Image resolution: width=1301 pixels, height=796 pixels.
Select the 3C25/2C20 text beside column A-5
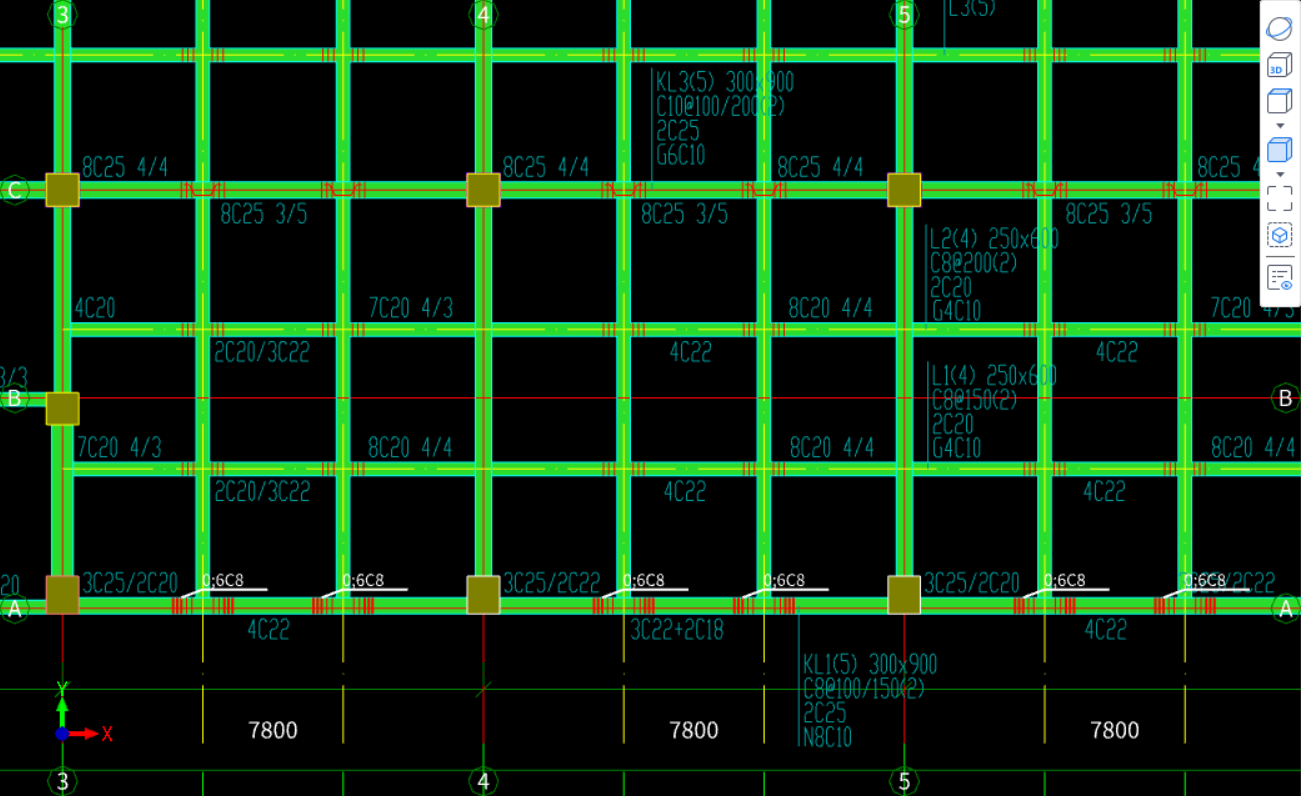(972, 582)
